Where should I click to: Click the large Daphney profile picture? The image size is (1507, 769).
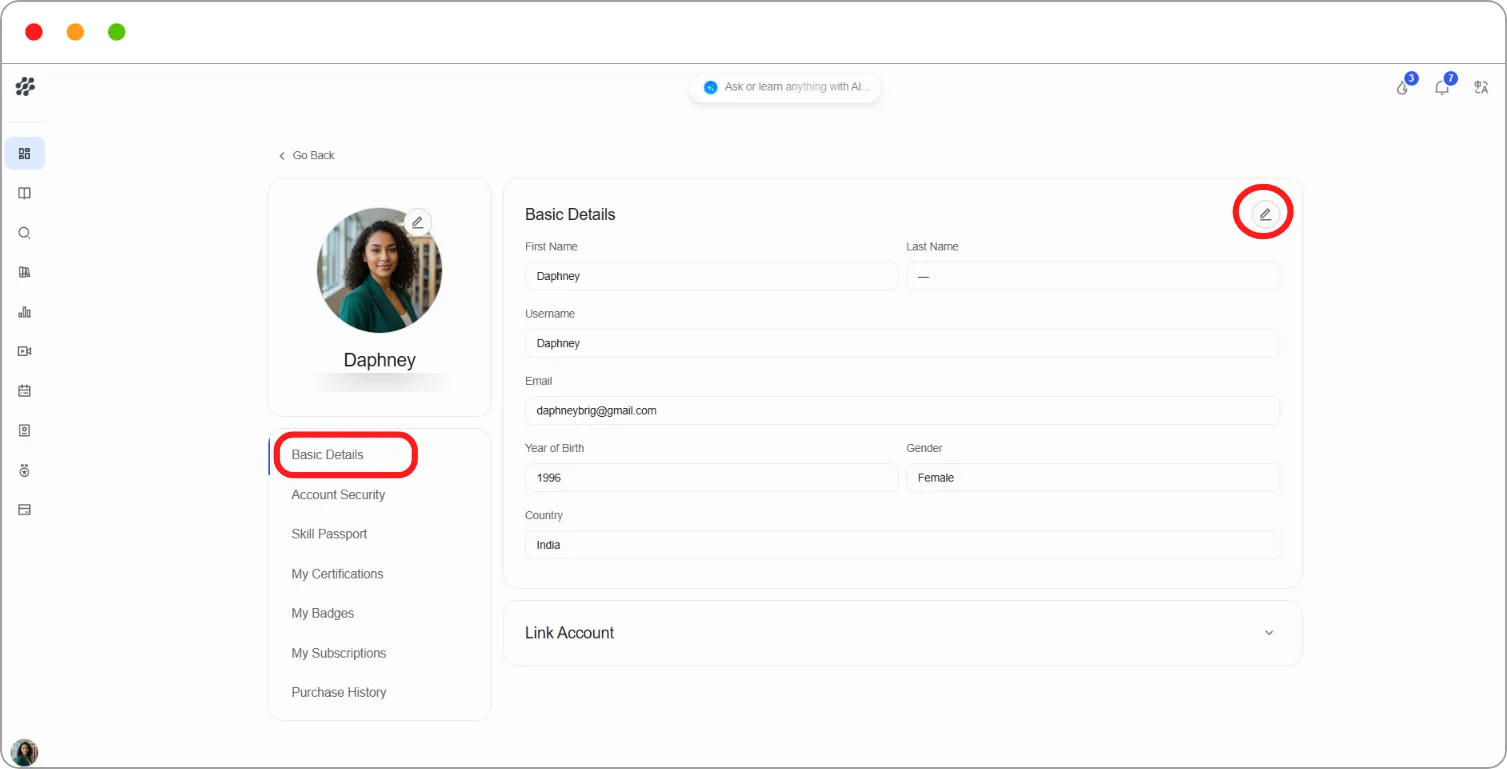click(379, 270)
